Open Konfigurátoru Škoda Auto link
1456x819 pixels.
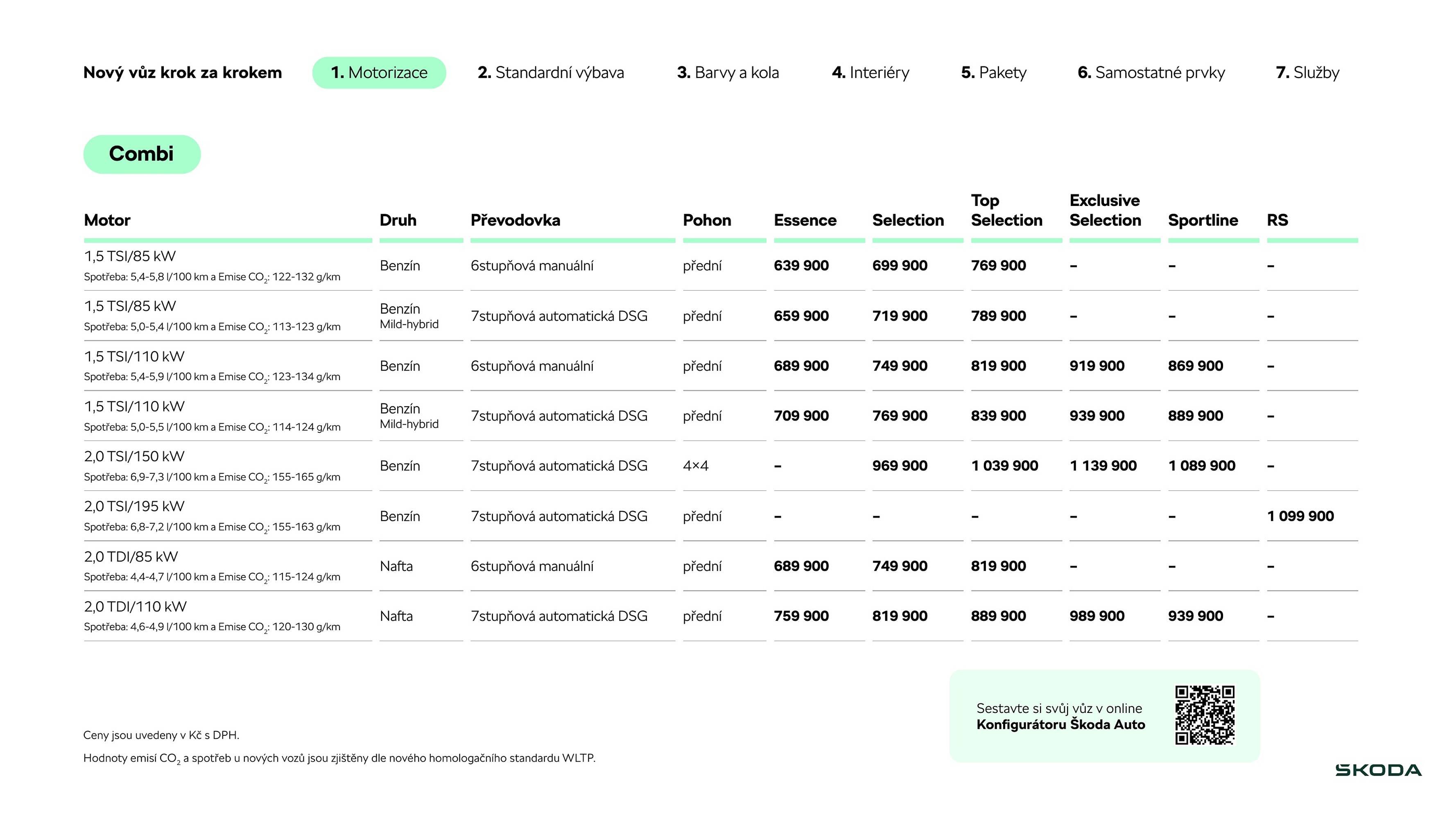[1060, 724]
